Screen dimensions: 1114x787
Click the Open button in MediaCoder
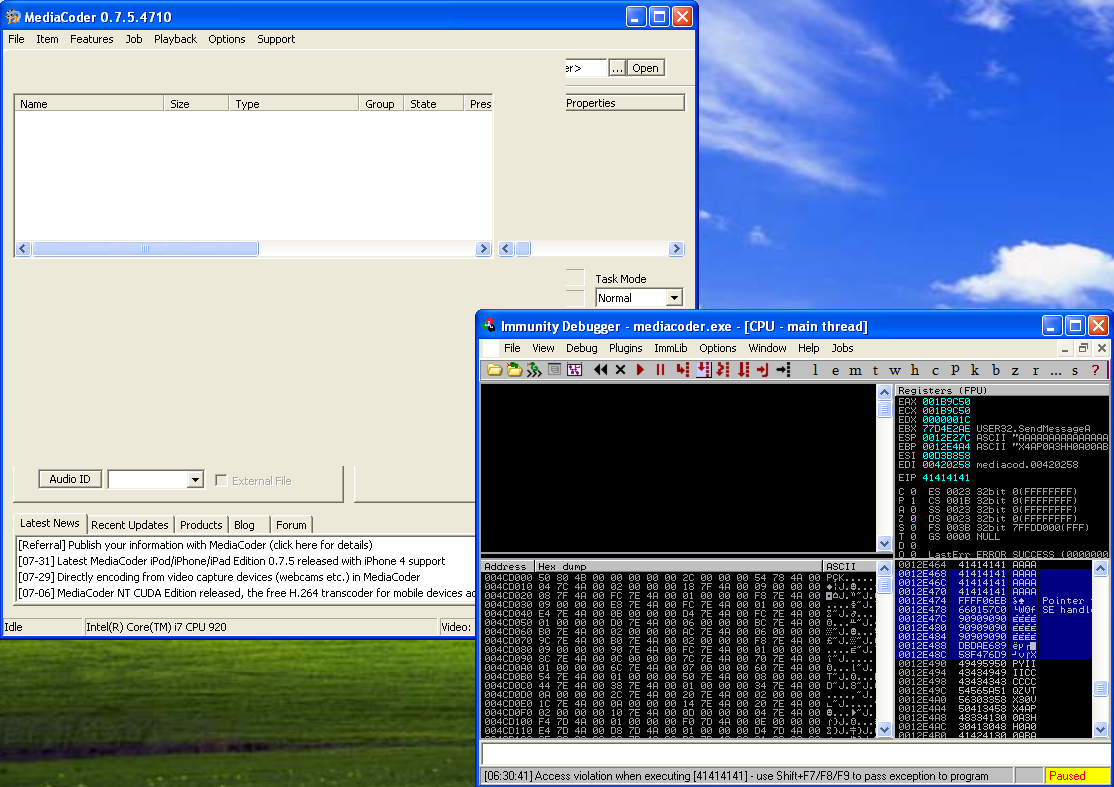646,68
